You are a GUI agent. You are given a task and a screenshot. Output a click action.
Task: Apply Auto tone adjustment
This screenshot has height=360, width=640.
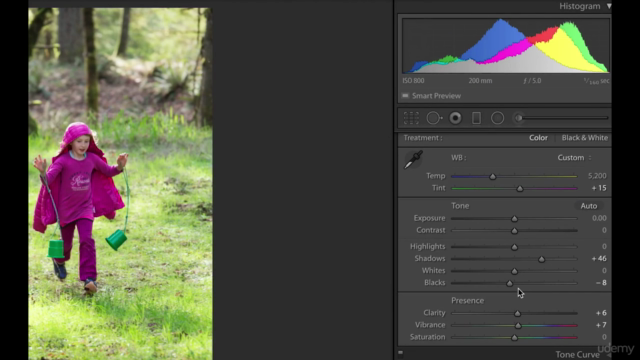point(589,206)
